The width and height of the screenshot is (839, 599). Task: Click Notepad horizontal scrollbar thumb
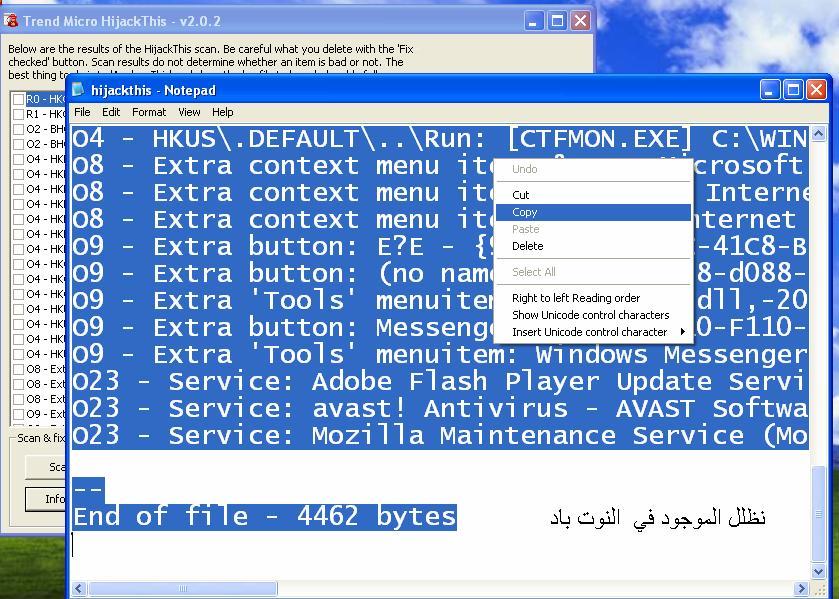click(x=182, y=589)
